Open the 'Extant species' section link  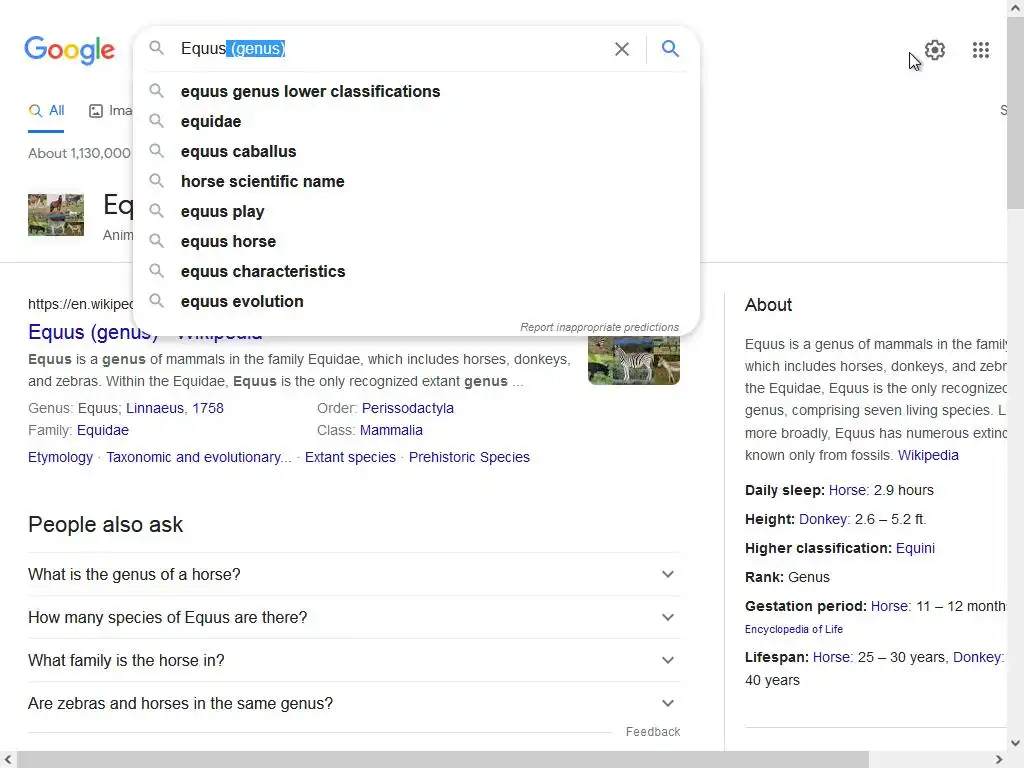pos(350,457)
